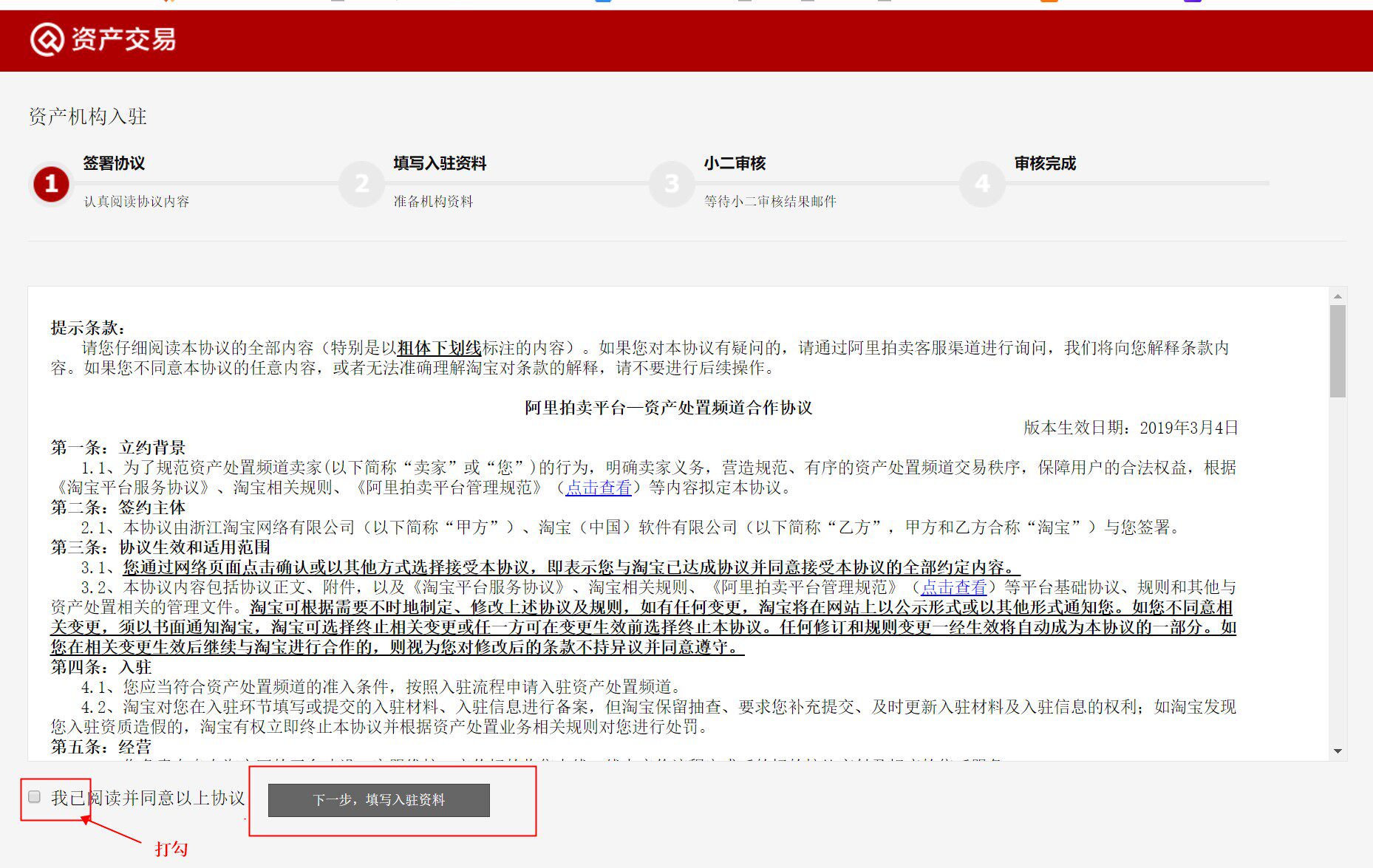
Task: Click the 我已阅读并同意以上协议 label text
Action: 148,798
